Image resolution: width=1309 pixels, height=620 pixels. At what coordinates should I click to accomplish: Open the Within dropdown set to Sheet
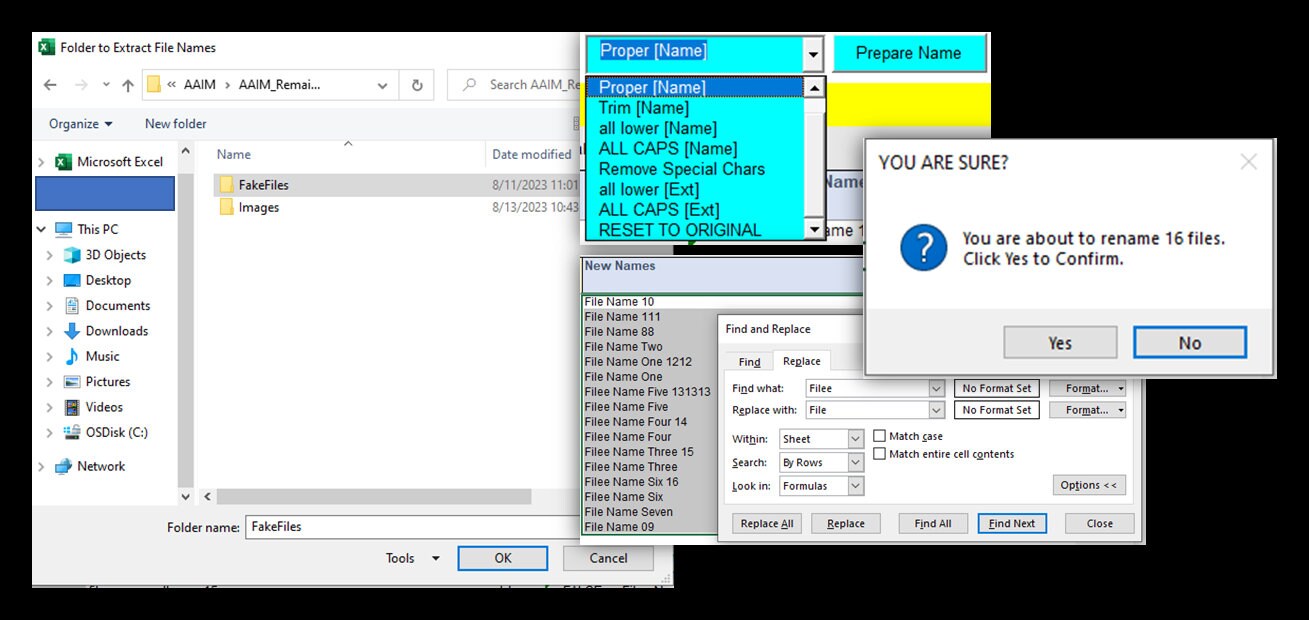820,438
